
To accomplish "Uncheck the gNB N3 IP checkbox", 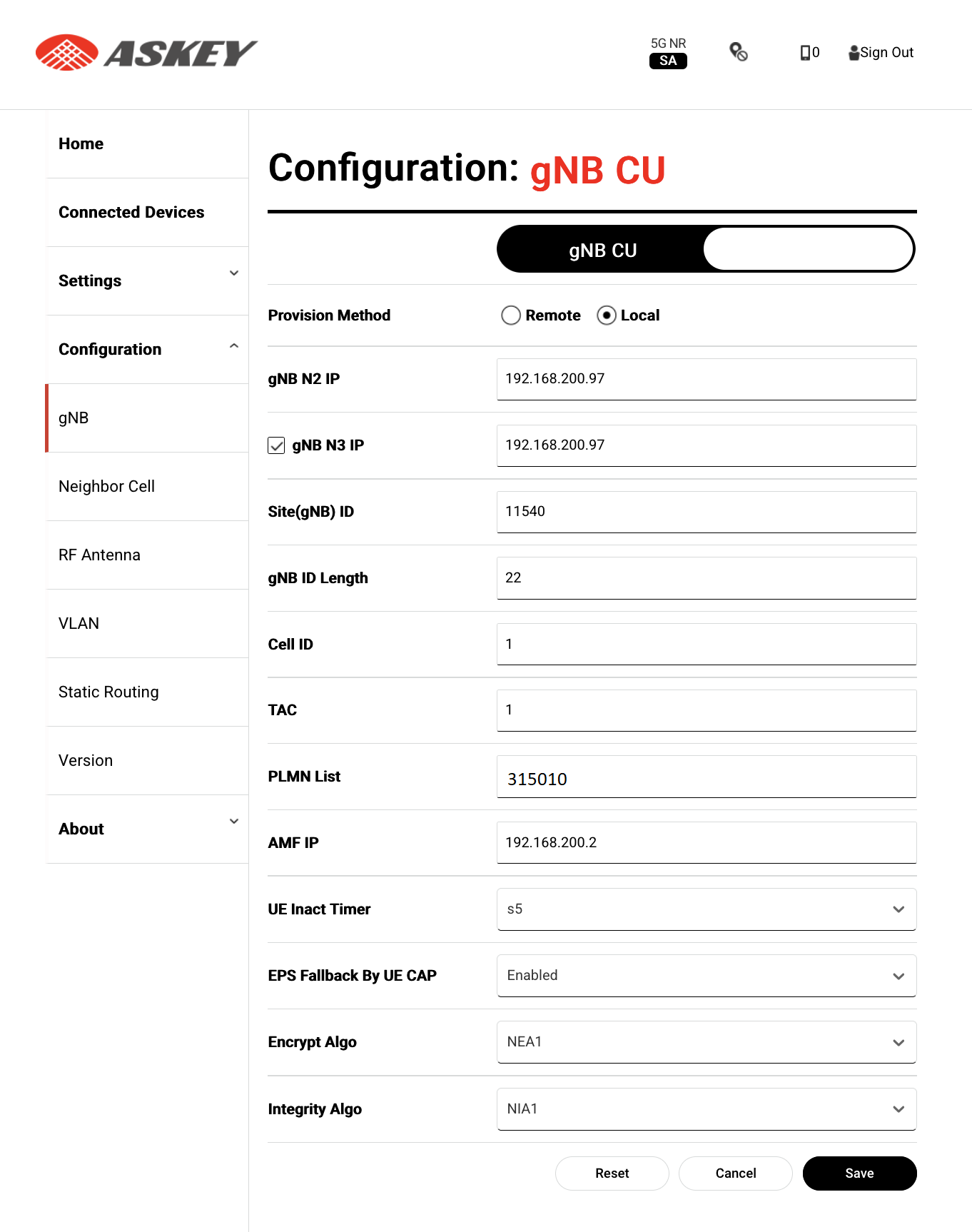I will pyautogui.click(x=276, y=445).
